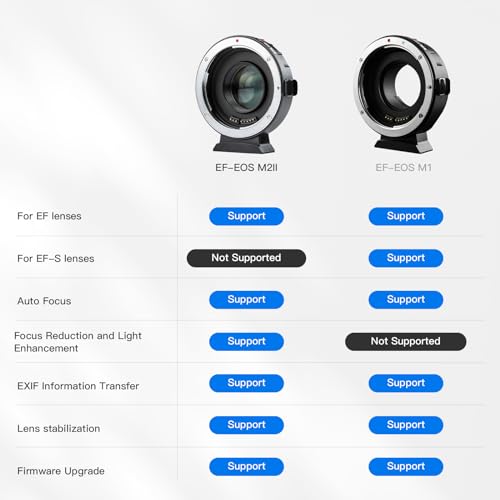Click the For EF-S lenses row label
Image resolution: width=500 pixels, height=500 pixels.
pos(55,258)
